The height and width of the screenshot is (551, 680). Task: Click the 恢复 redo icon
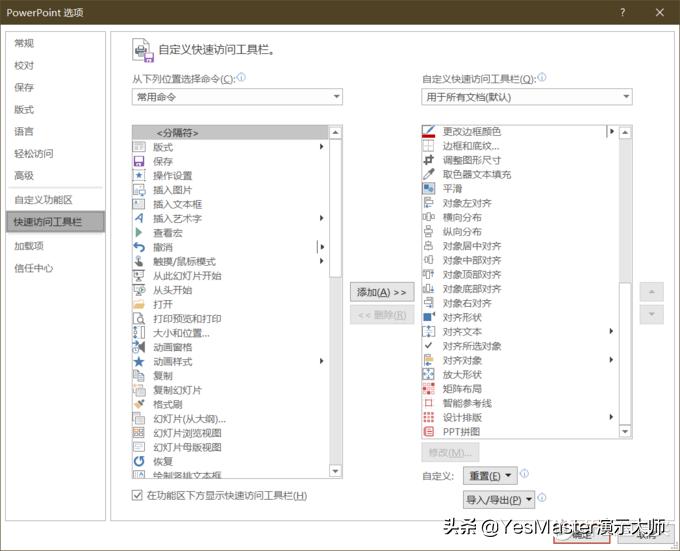[139, 461]
